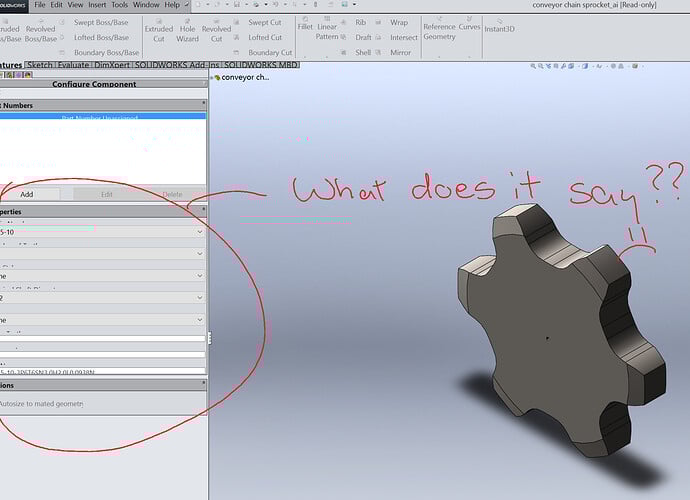Toggle Autosize to mated geometry option

(41, 404)
